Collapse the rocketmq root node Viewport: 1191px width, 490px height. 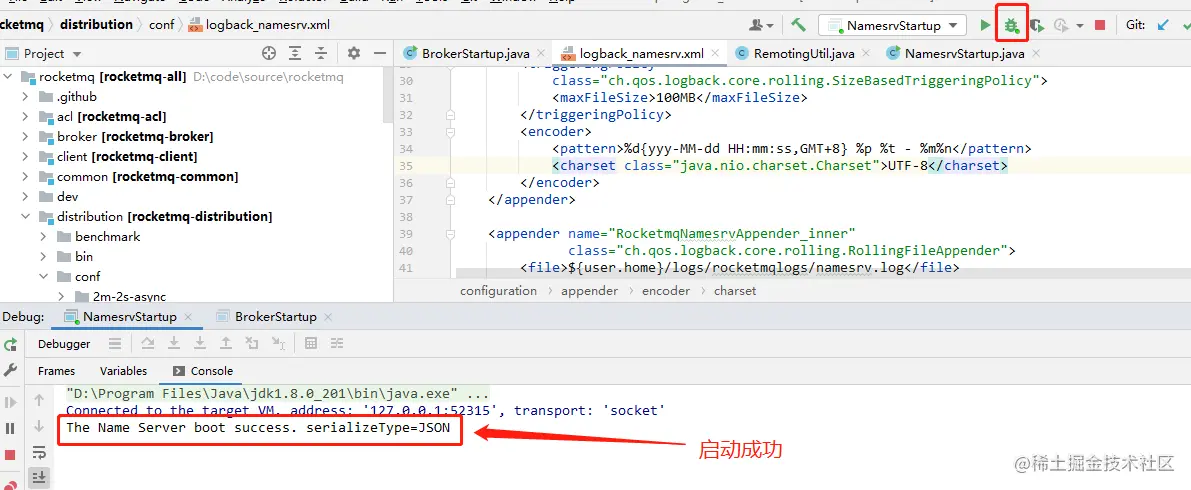(8, 77)
